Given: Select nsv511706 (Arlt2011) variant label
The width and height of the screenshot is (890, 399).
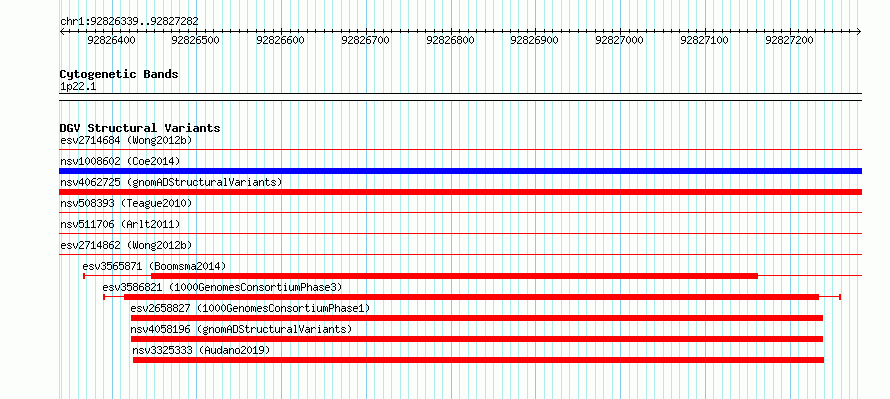Looking at the screenshot, I should pos(120,224).
